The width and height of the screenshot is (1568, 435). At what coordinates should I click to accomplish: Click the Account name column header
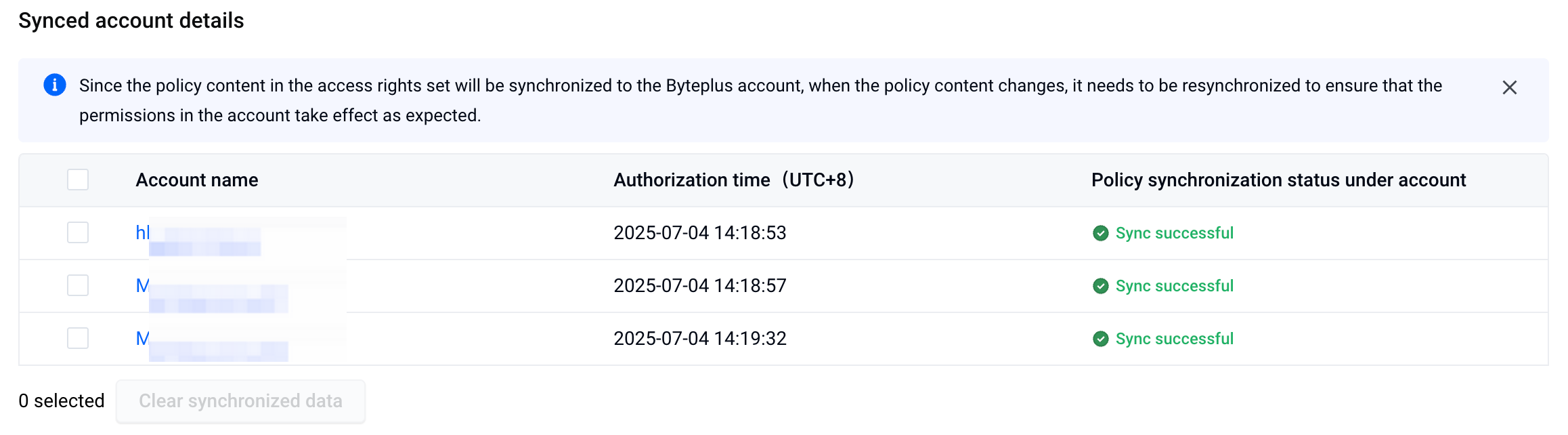[x=197, y=180]
